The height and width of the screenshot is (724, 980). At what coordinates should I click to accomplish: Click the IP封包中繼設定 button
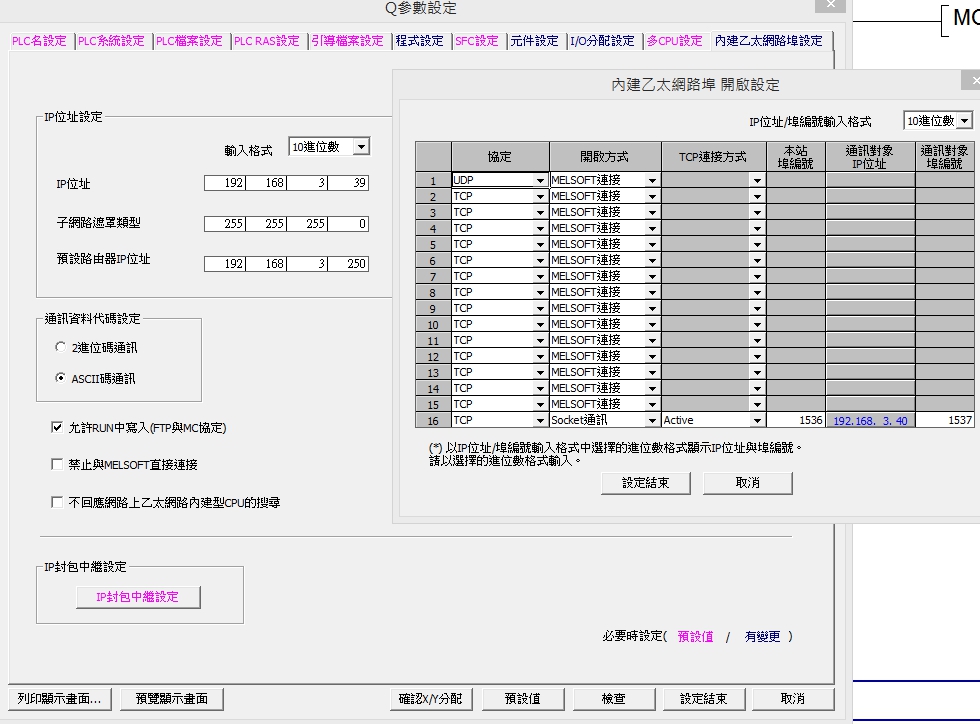click(138, 597)
